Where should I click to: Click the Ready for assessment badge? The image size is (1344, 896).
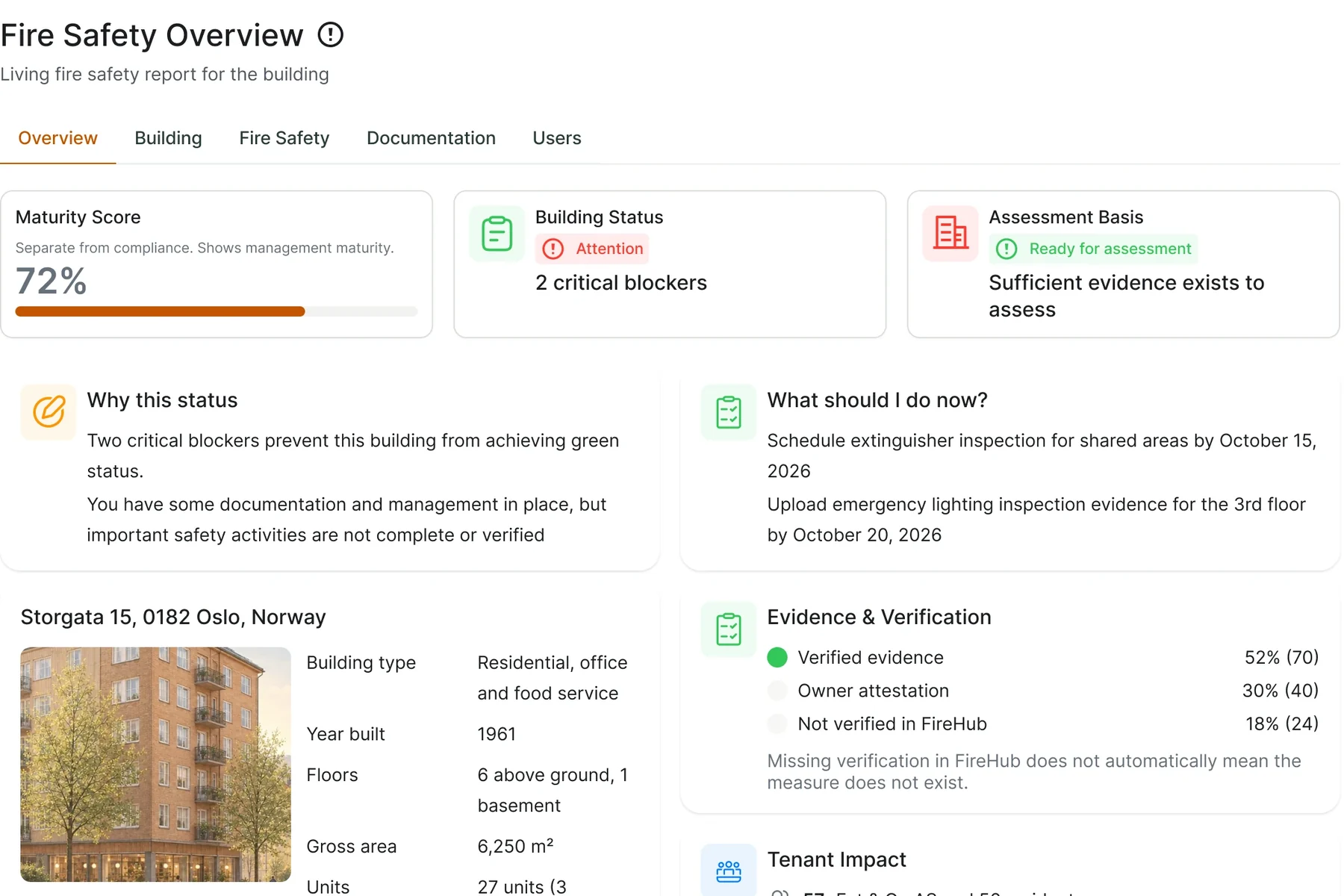pyautogui.click(x=1093, y=249)
